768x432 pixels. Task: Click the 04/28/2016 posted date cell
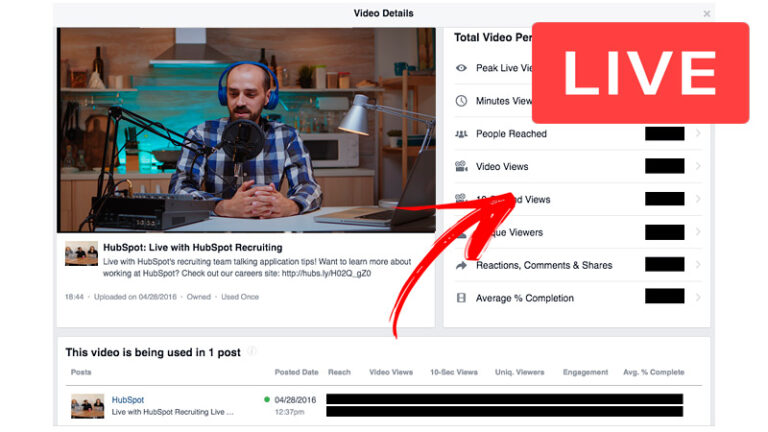point(295,400)
